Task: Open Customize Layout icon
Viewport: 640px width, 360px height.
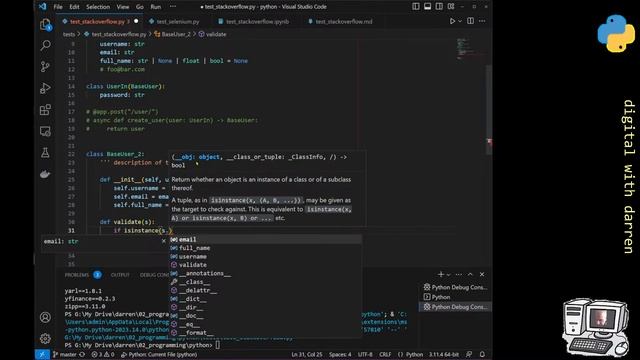Action: click(451, 7)
